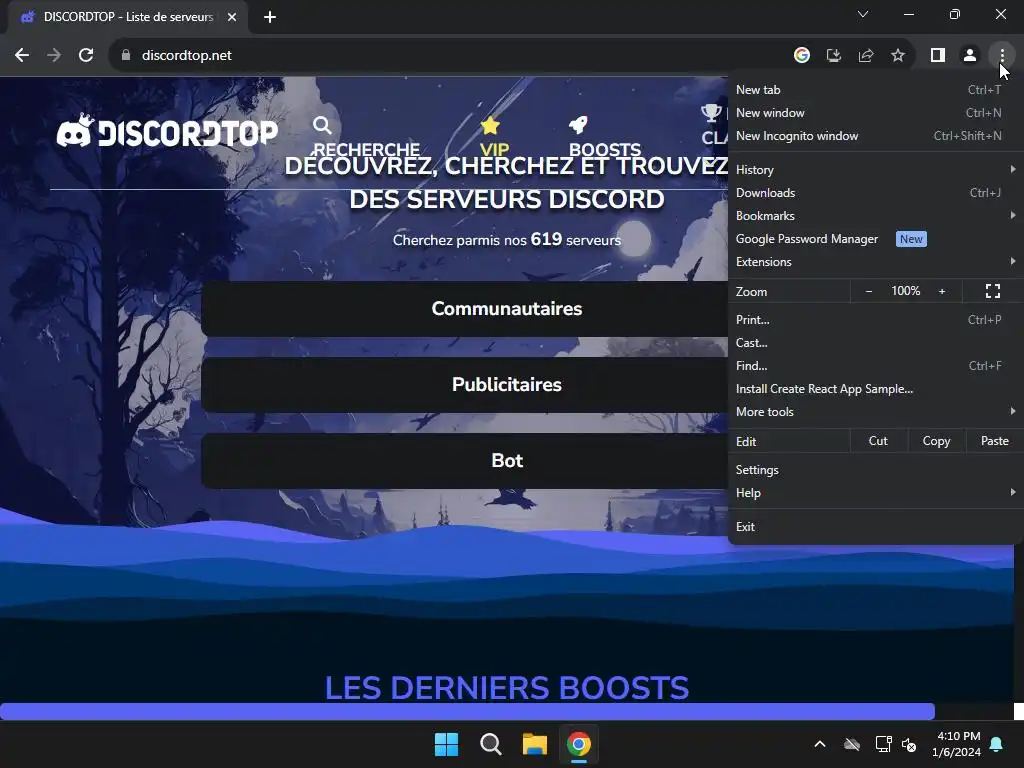This screenshot has width=1024, height=768.
Task: Click the tab search chevron in title bar
Action: pyautogui.click(x=863, y=14)
